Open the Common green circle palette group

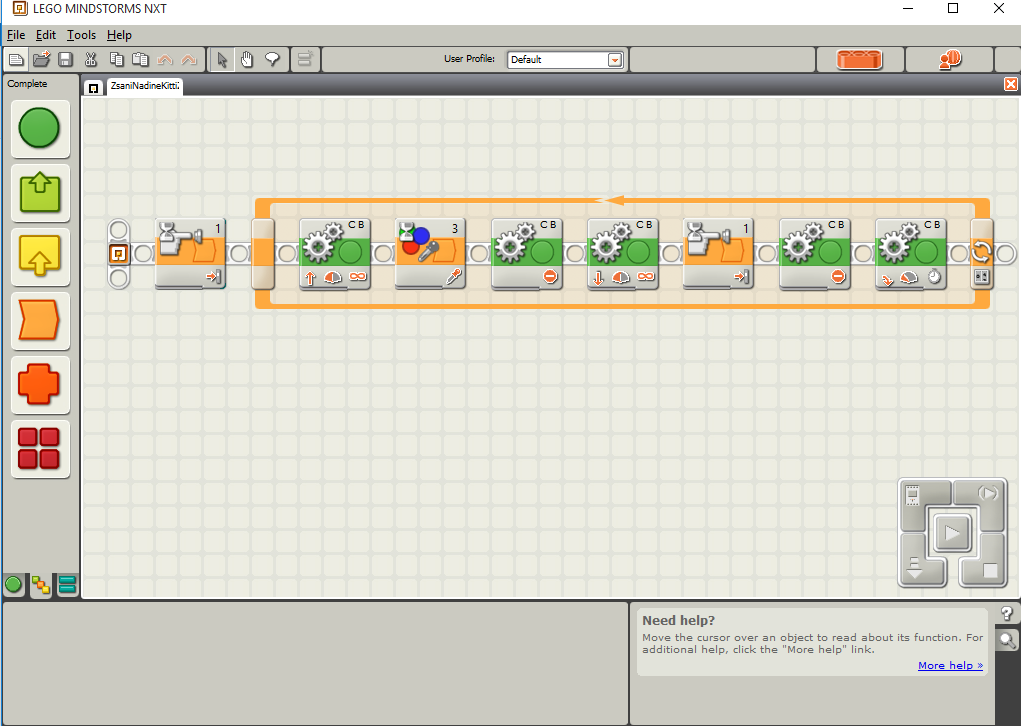coord(40,128)
